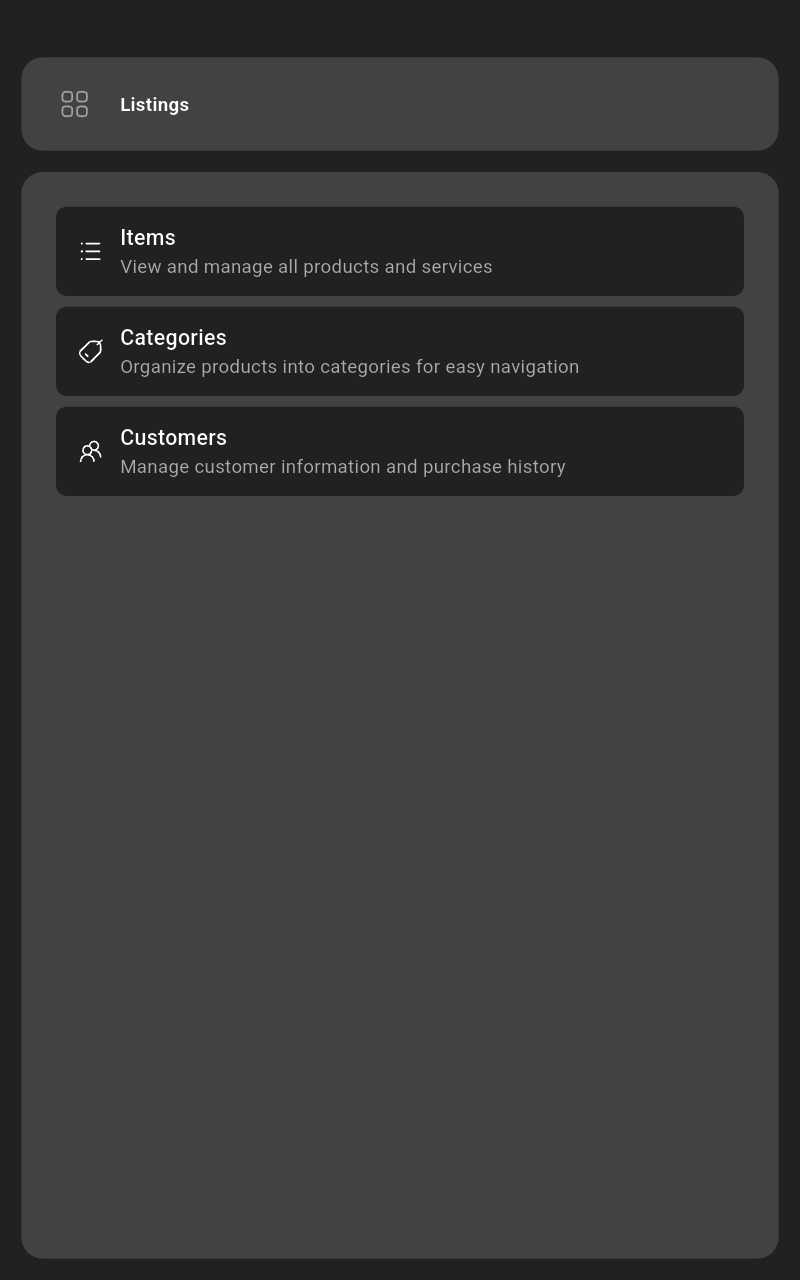Click the grid icon beside Listings
This screenshot has height=1280, width=800.
tap(74, 104)
